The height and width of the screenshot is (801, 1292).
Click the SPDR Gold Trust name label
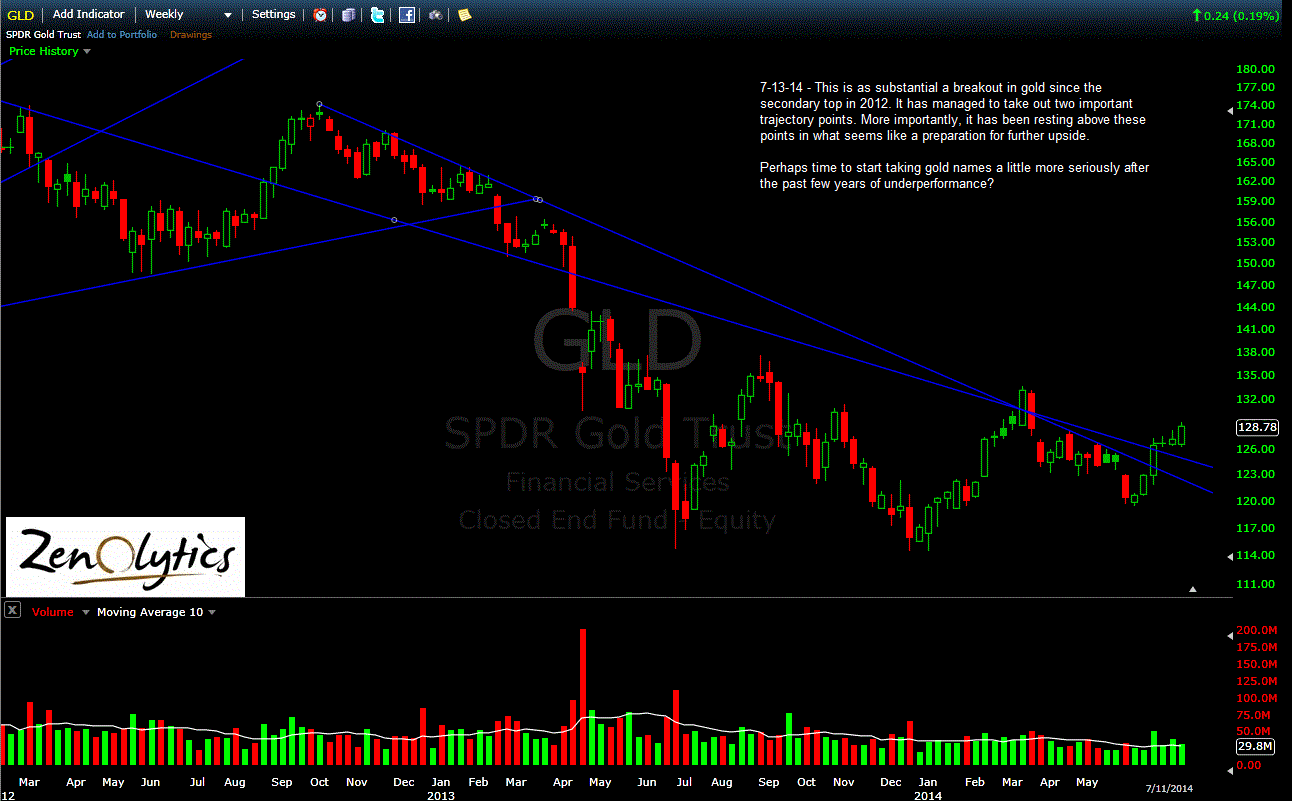click(x=43, y=35)
